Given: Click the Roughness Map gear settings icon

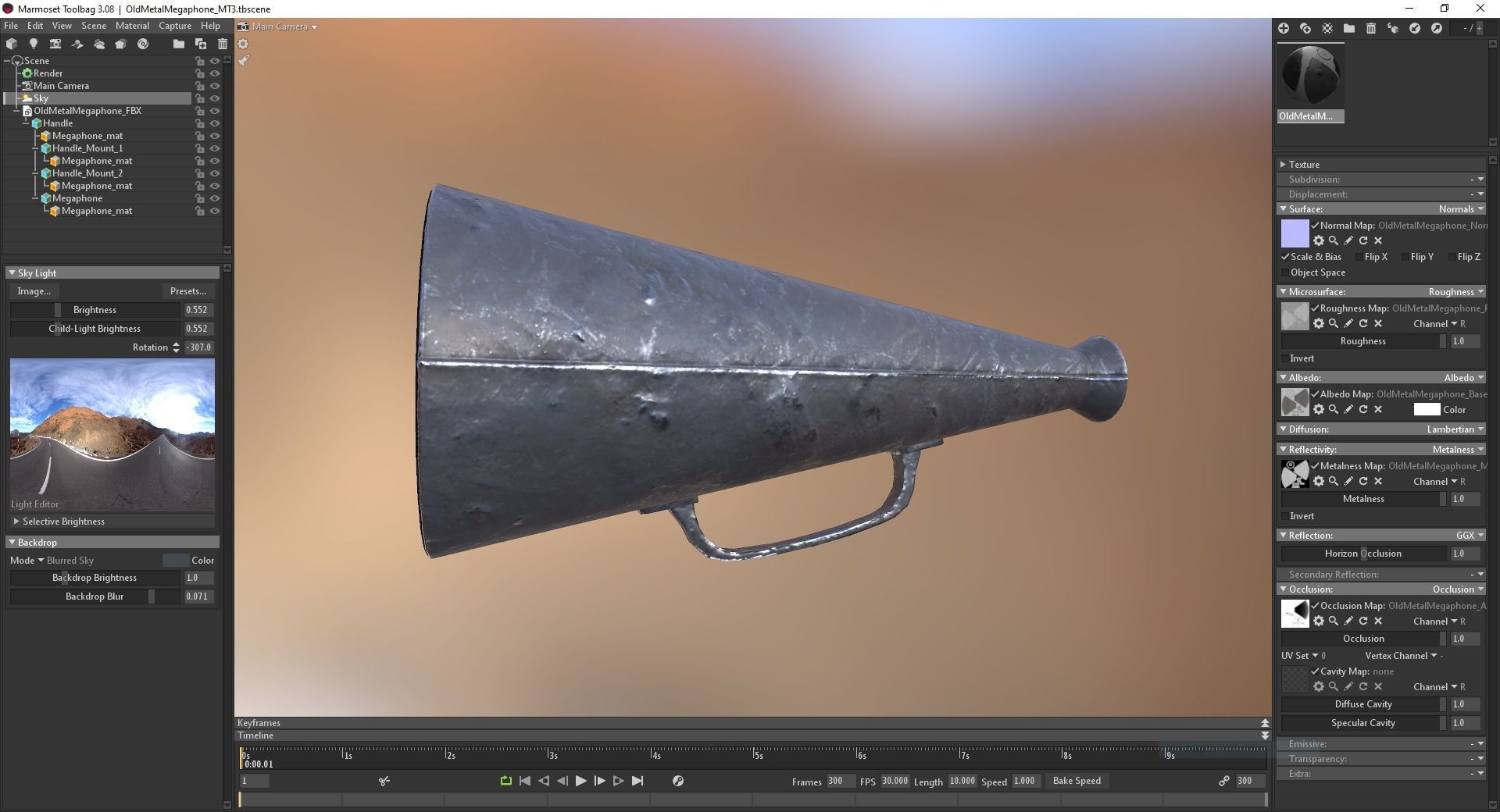Looking at the screenshot, I should coord(1319,323).
